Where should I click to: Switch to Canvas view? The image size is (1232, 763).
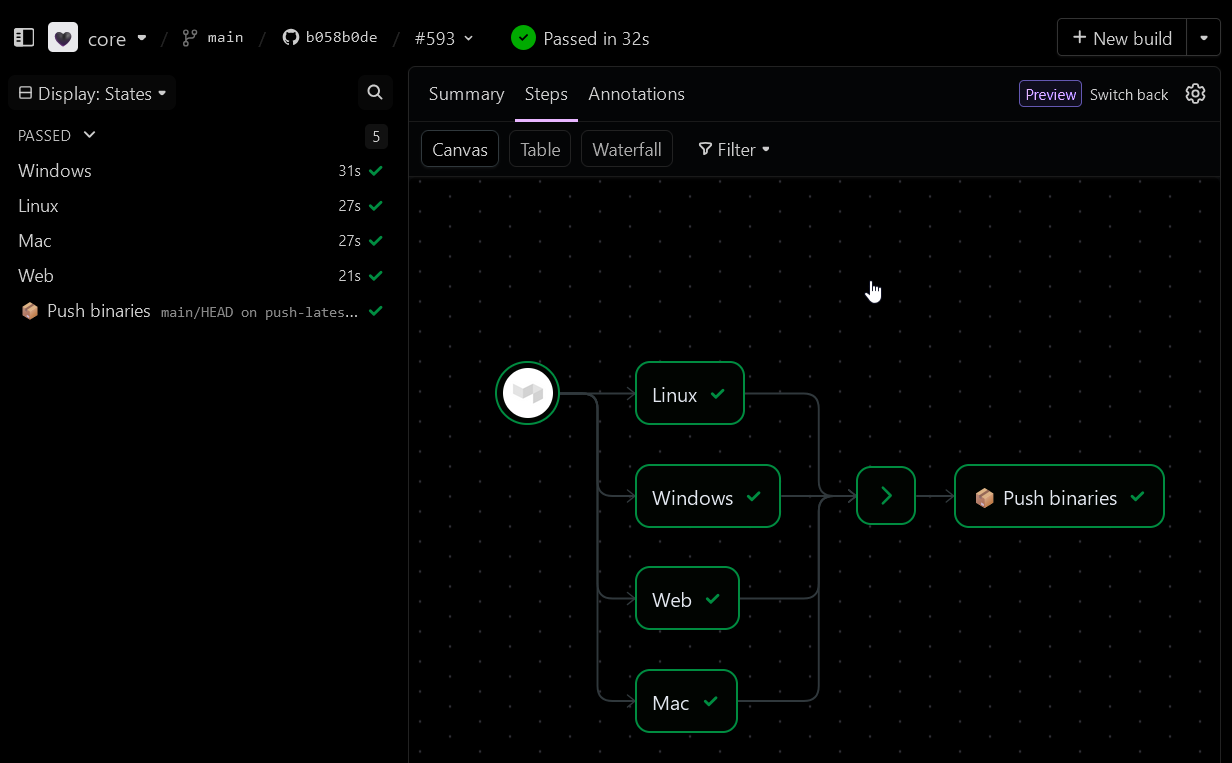pos(460,150)
